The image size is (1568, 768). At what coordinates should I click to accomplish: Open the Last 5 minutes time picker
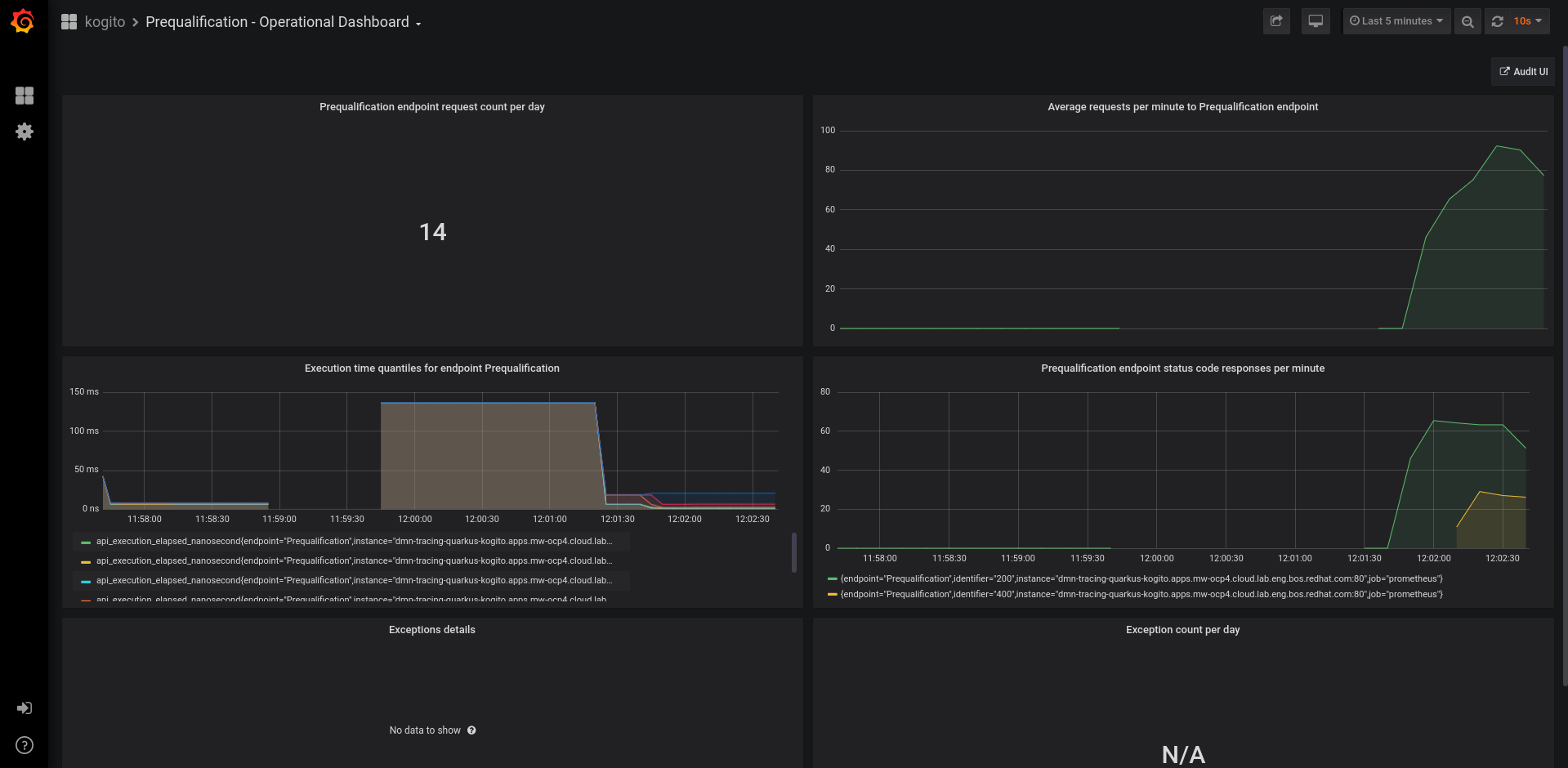(x=1396, y=21)
